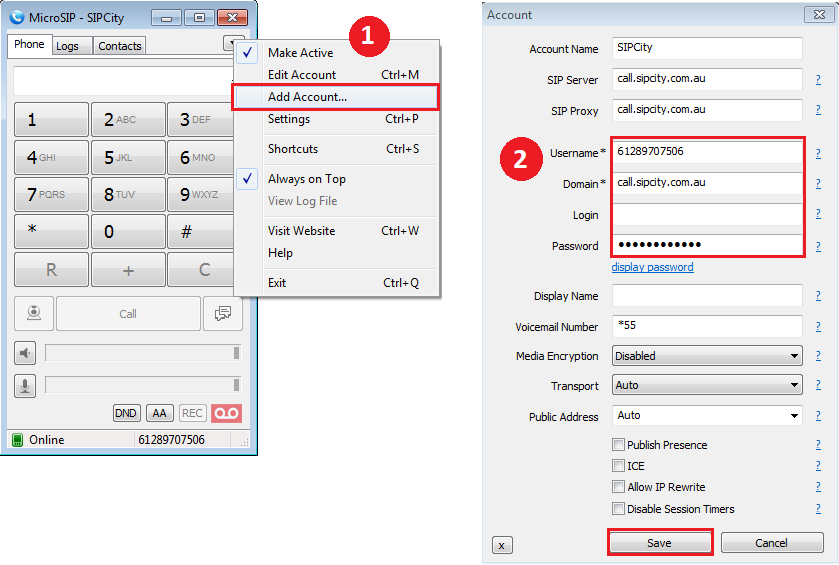Viewport: 839px width, 565px height.
Task: Click the green Online status icon
Action: tap(18, 440)
